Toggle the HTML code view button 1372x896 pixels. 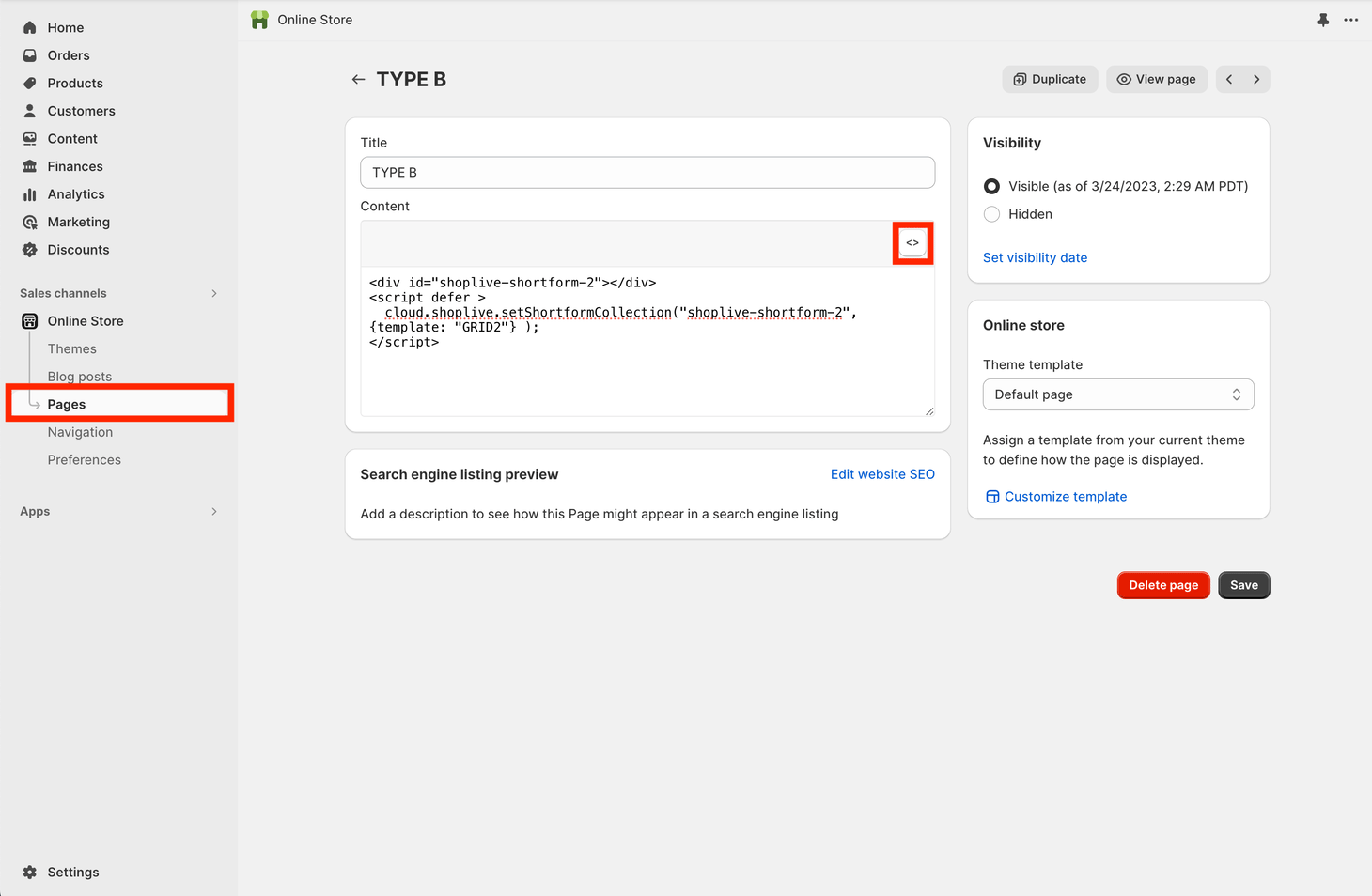point(912,243)
